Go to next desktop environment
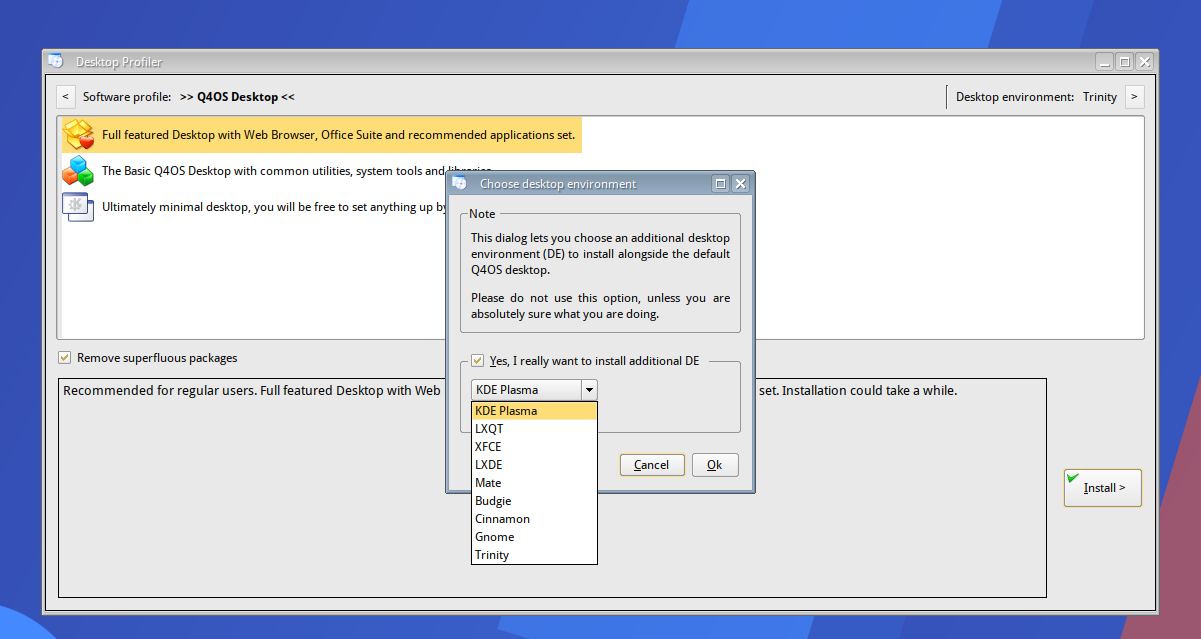This screenshot has height=639, width=1201. click(x=1134, y=97)
